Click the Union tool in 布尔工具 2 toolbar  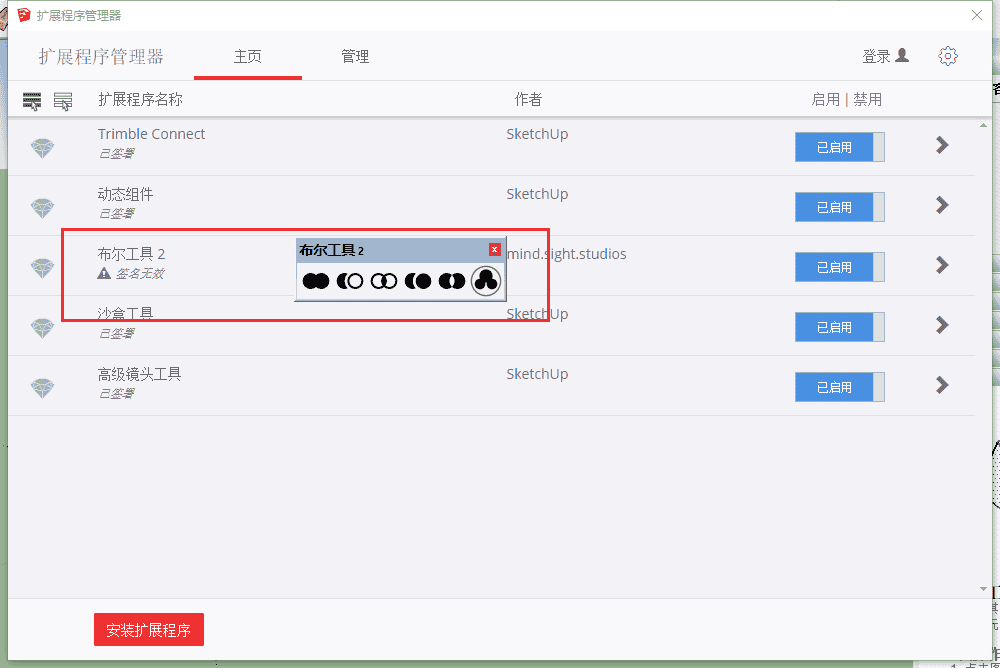(x=316, y=281)
